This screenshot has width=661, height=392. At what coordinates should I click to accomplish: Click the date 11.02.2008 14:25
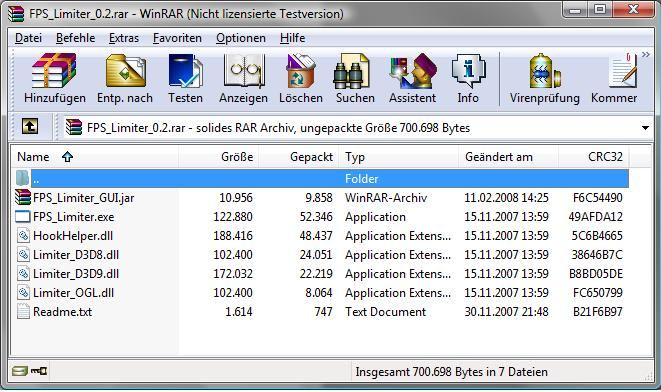(x=506, y=198)
